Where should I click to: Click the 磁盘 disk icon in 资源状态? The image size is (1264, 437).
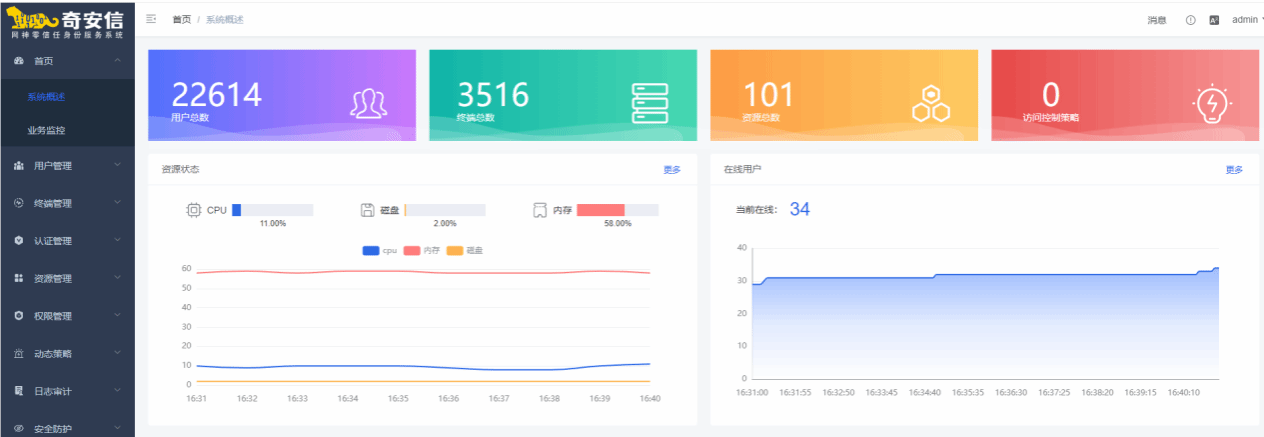(368, 210)
